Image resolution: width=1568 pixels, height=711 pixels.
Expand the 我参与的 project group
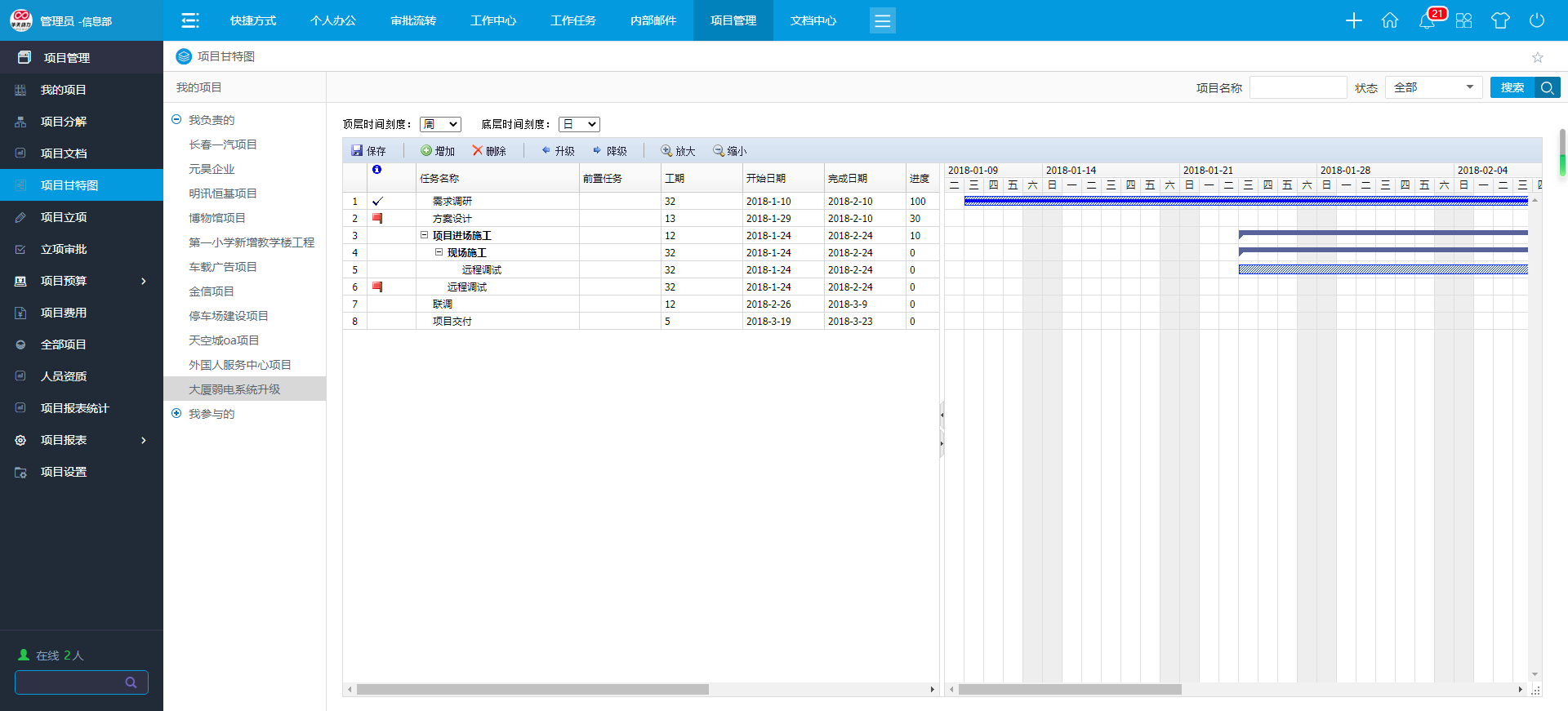pyautogui.click(x=176, y=414)
